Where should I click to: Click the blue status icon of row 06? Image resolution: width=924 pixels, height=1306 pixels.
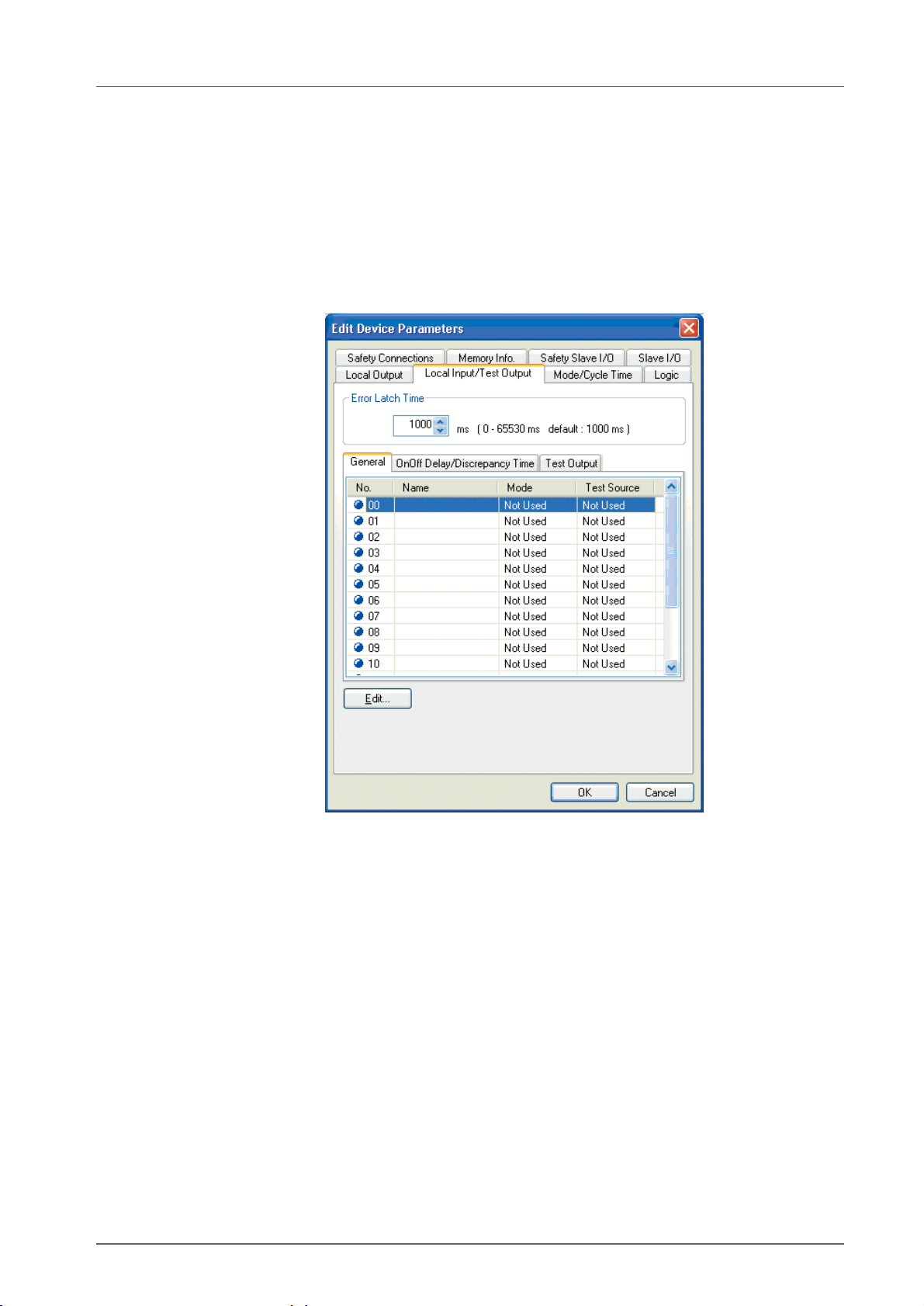(358, 600)
